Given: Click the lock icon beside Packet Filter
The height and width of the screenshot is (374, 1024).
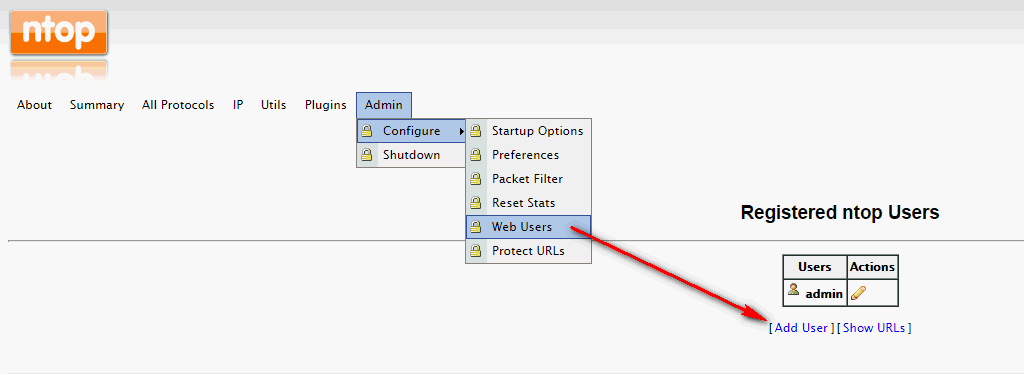Looking at the screenshot, I should [x=477, y=179].
